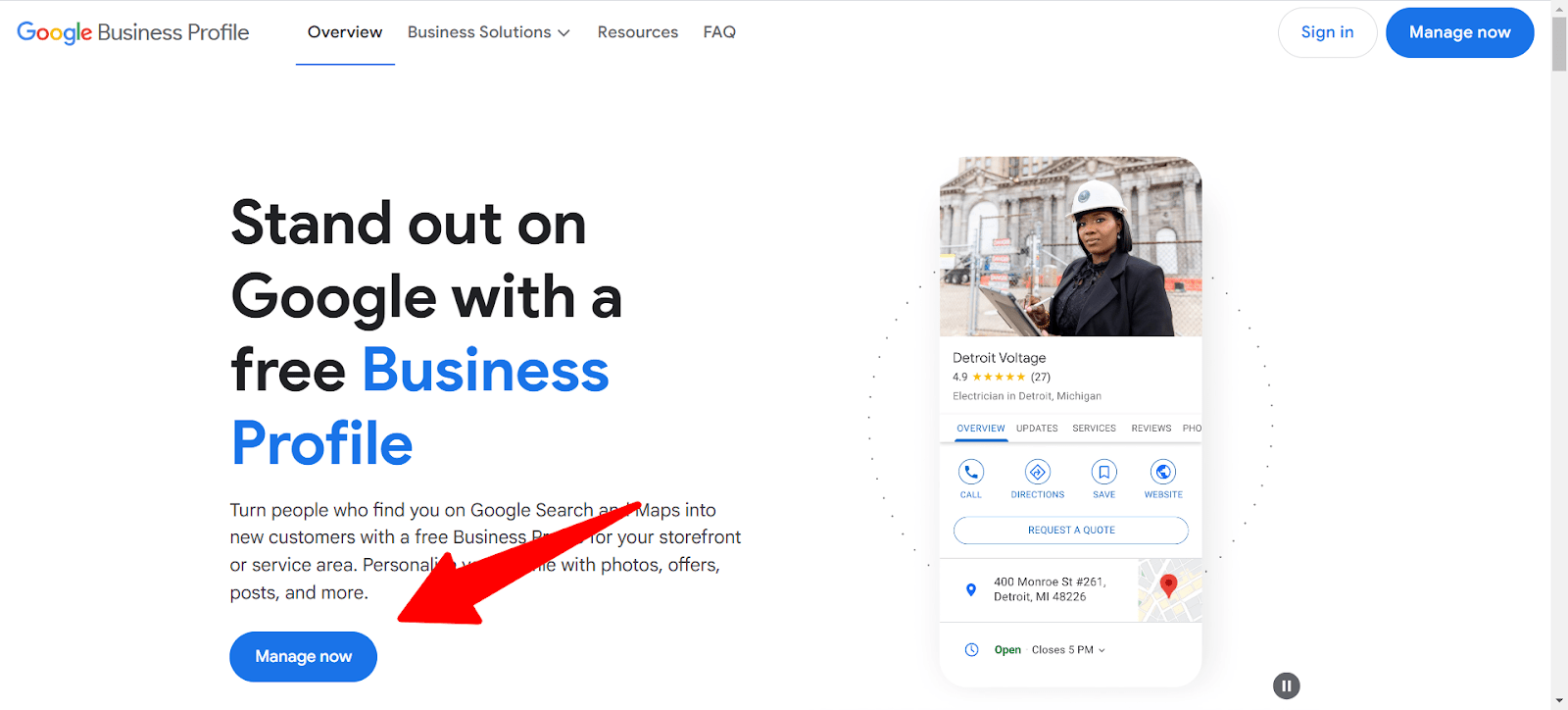This screenshot has width=1568, height=710.
Task: Click the Sign in button
Action: click(1327, 32)
